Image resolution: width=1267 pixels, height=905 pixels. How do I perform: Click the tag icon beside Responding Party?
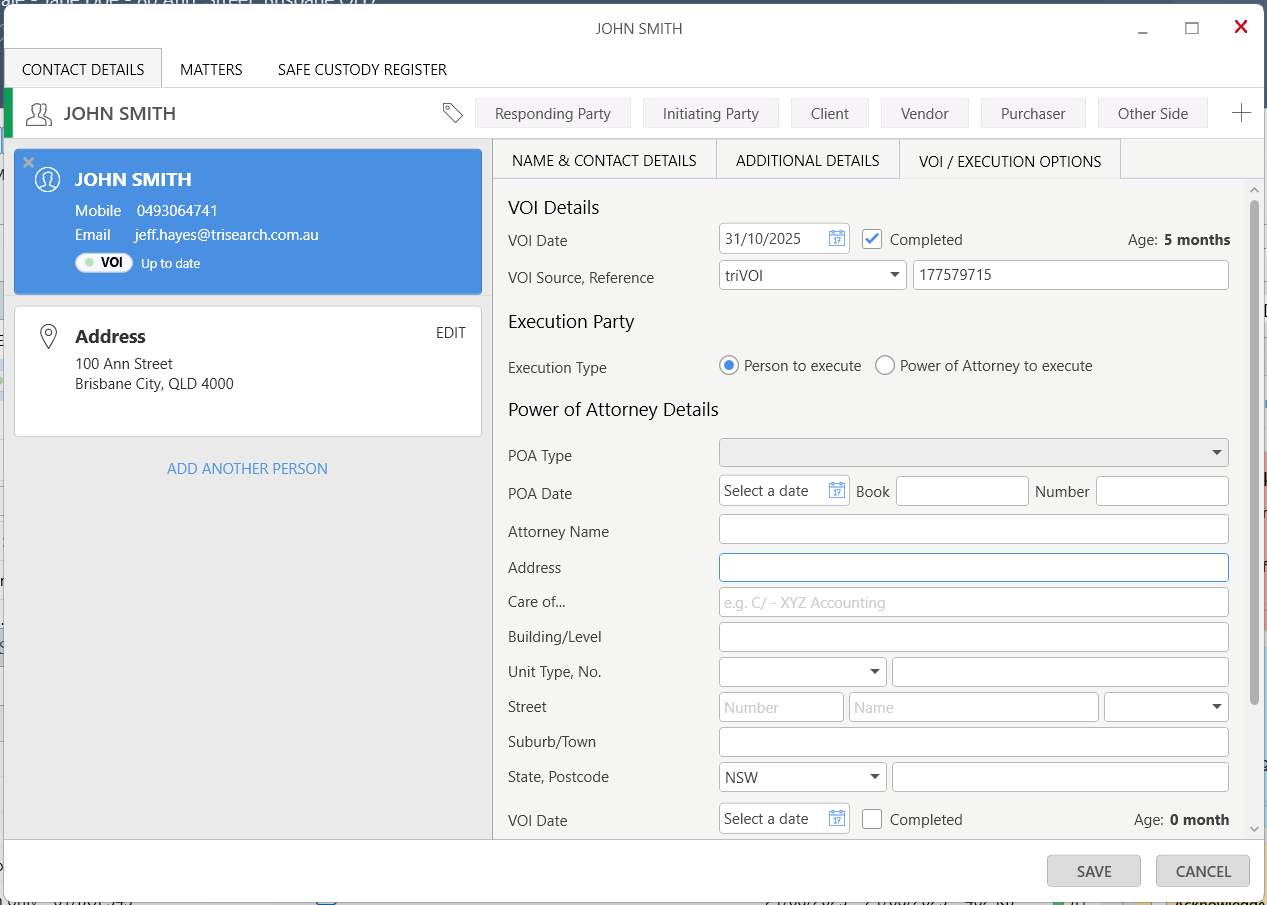tap(453, 113)
